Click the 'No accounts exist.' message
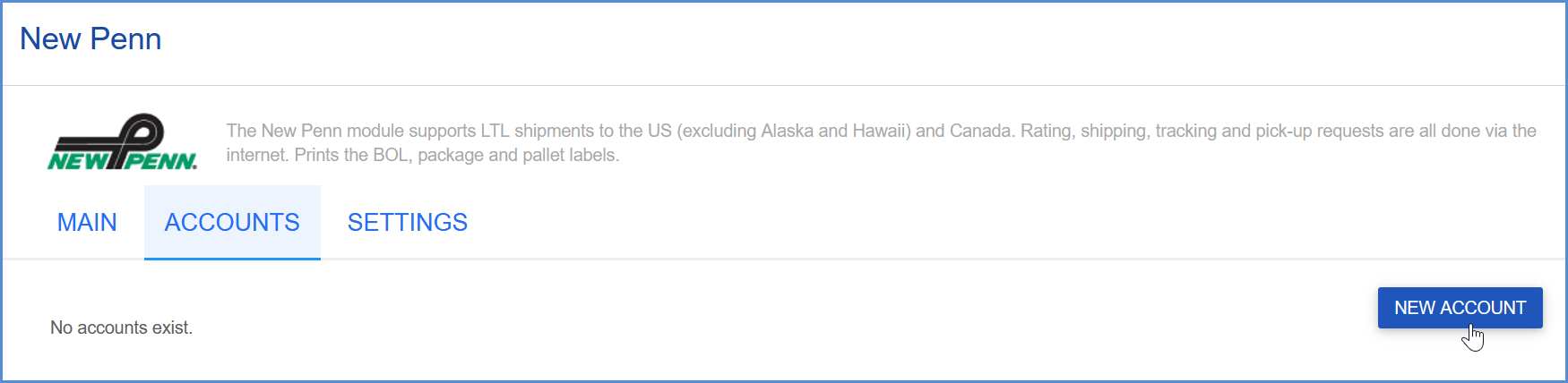This screenshot has width=1568, height=383. pos(121,328)
